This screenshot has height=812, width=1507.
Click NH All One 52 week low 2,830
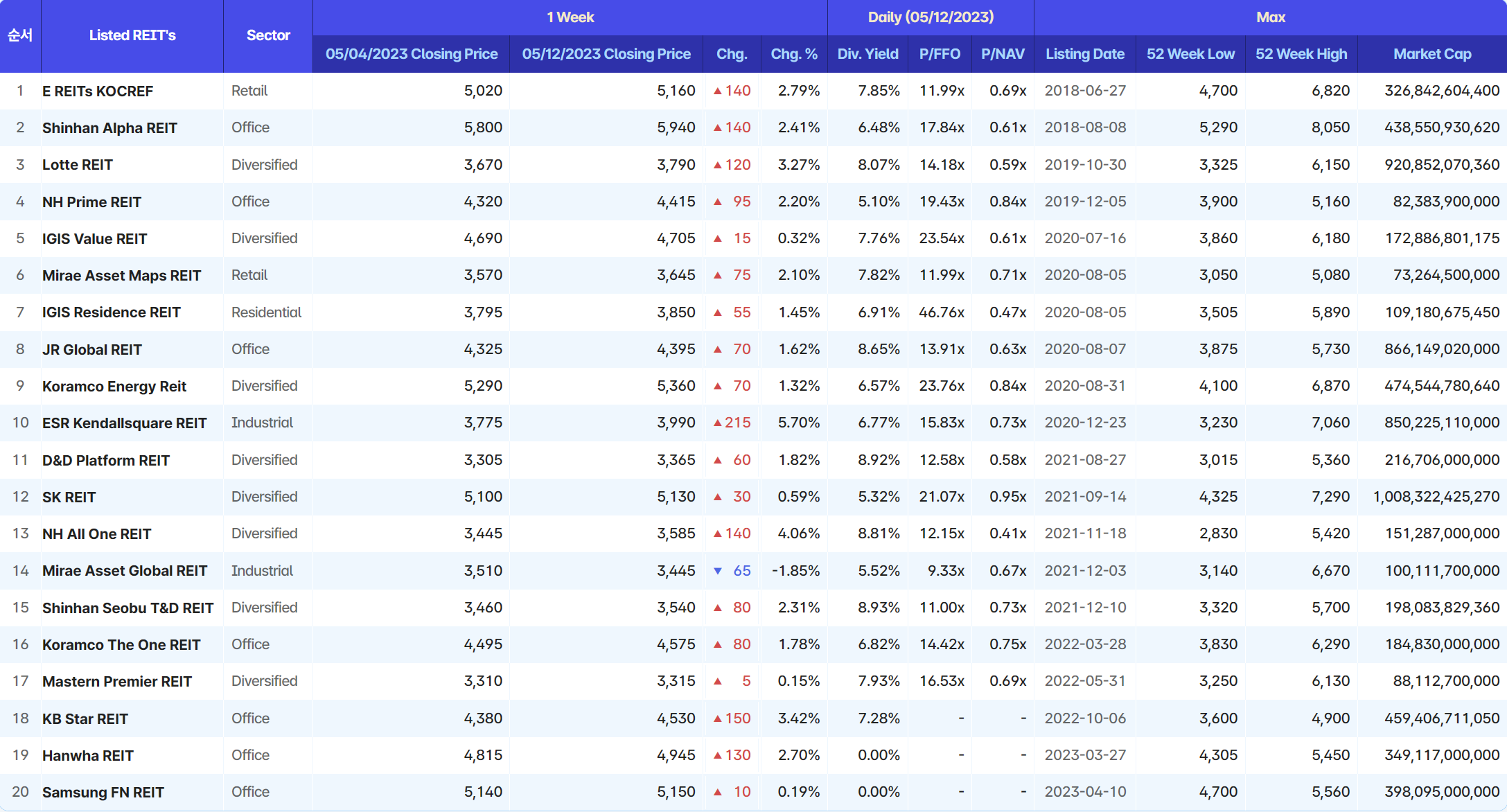1218,533
